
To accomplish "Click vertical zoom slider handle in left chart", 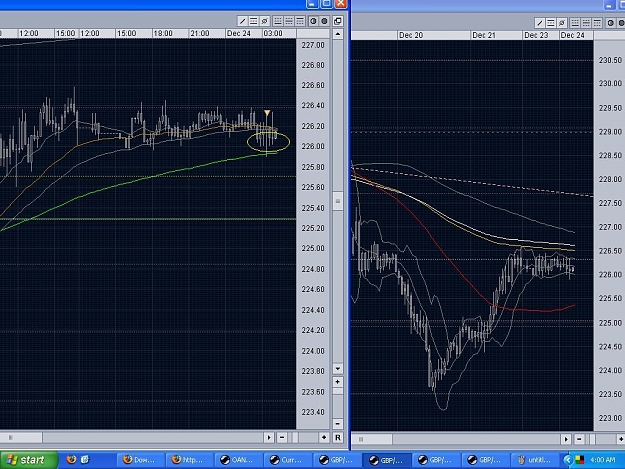I will (x=338, y=391).
